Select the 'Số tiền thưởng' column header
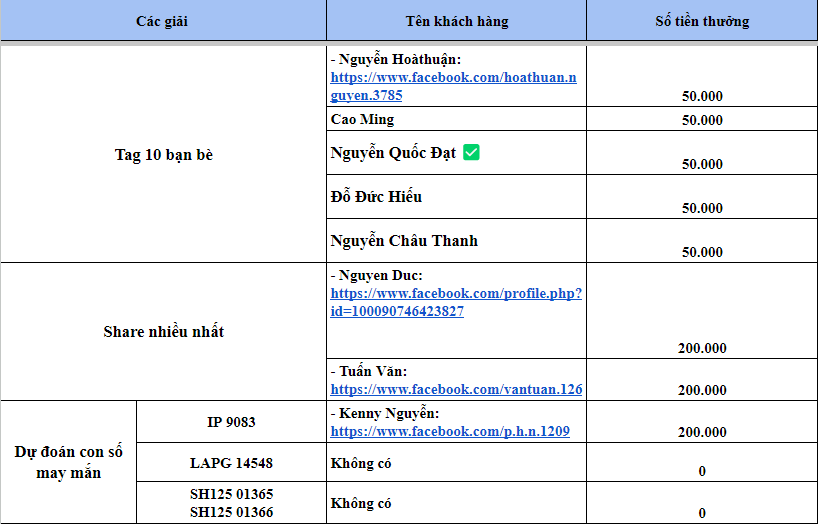 click(x=701, y=21)
